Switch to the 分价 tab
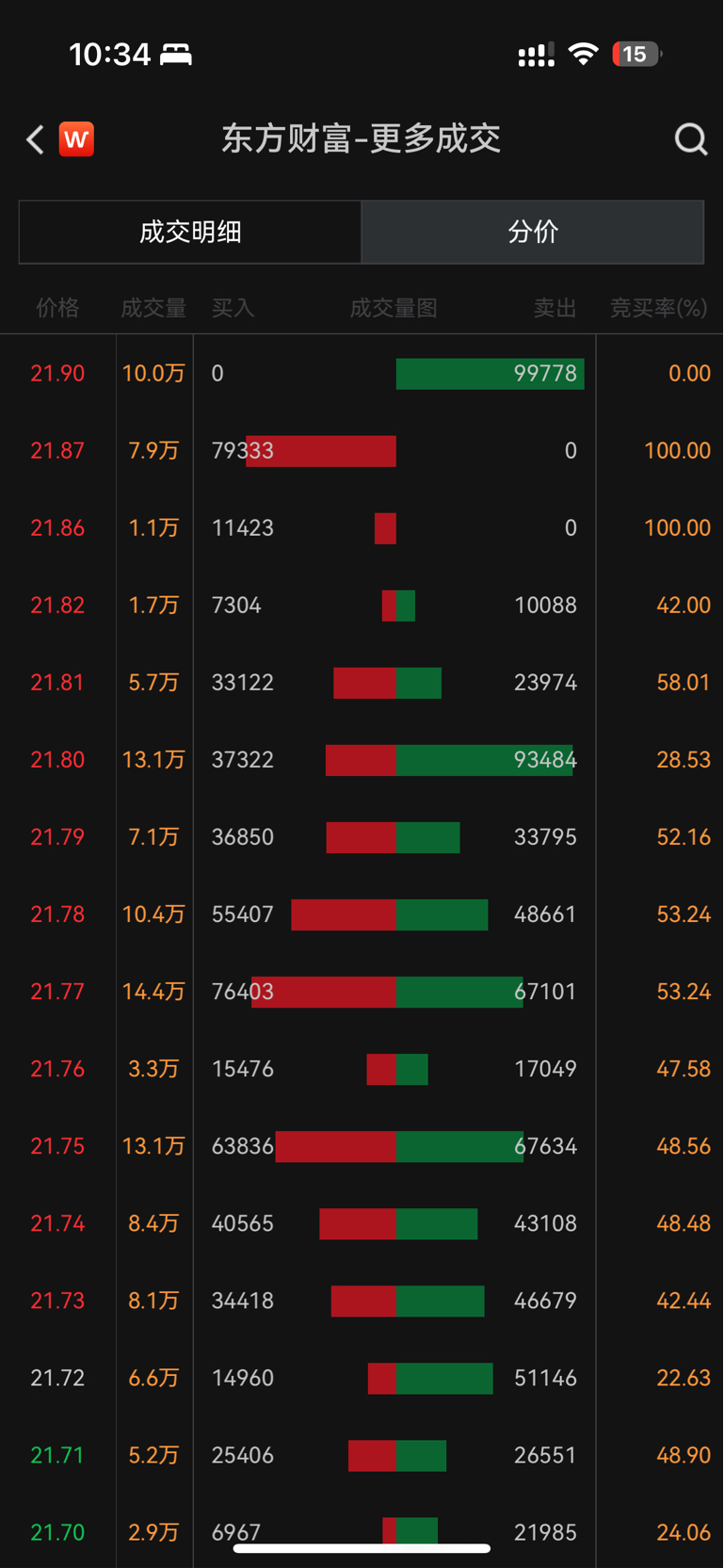724x1568 pixels. (x=533, y=232)
